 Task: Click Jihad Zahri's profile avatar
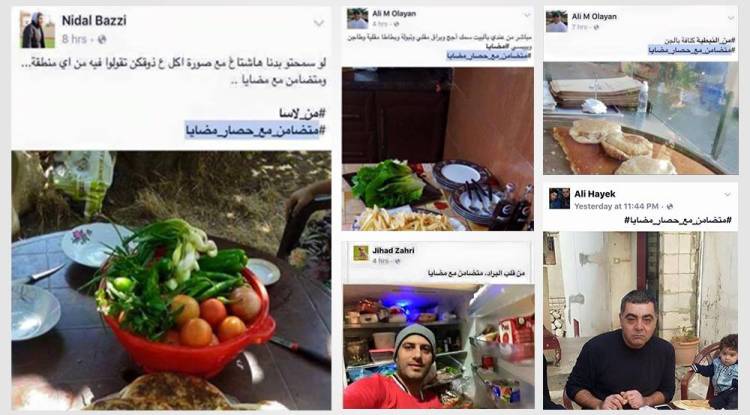coord(361,253)
